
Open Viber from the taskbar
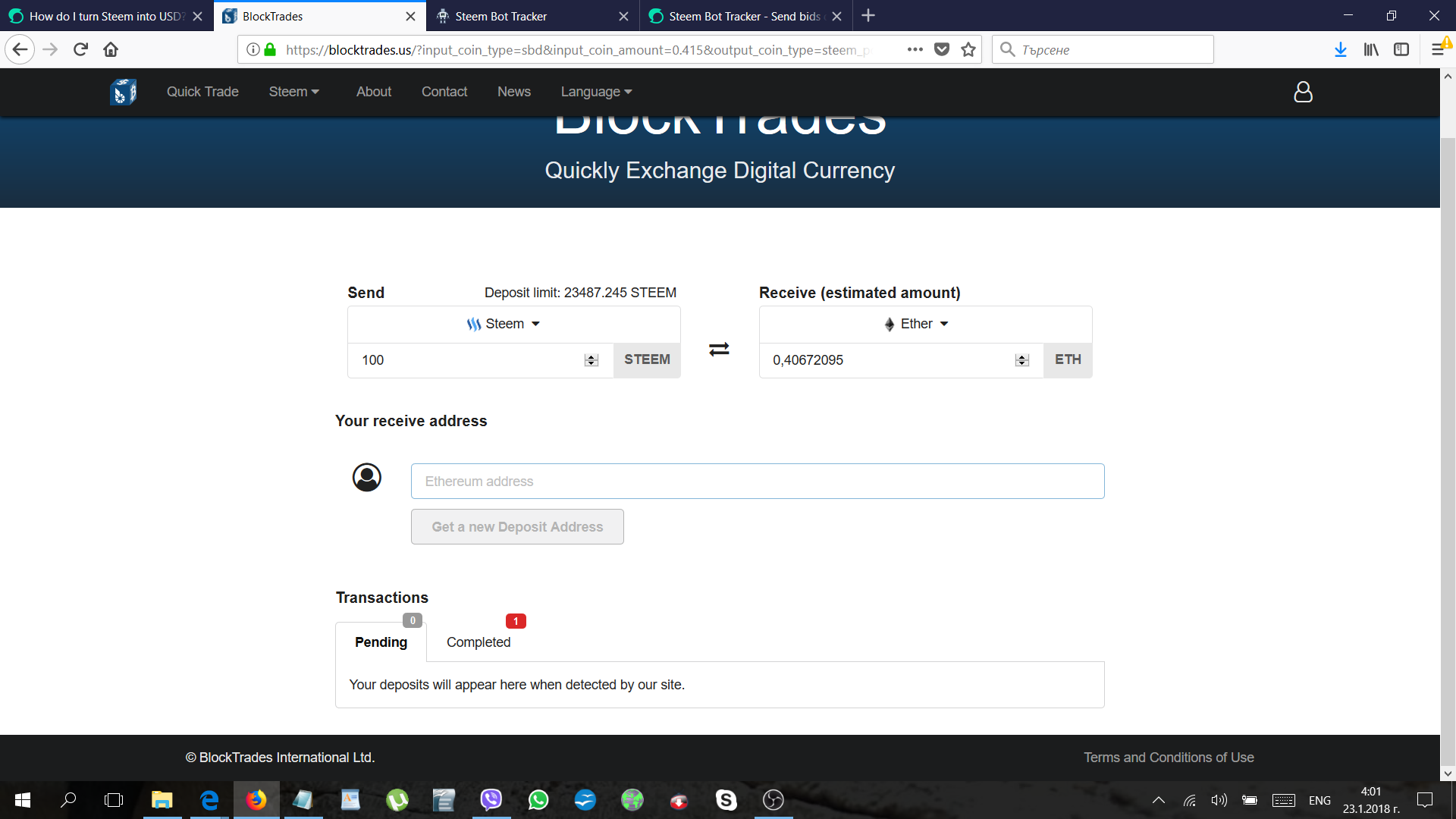click(x=491, y=799)
